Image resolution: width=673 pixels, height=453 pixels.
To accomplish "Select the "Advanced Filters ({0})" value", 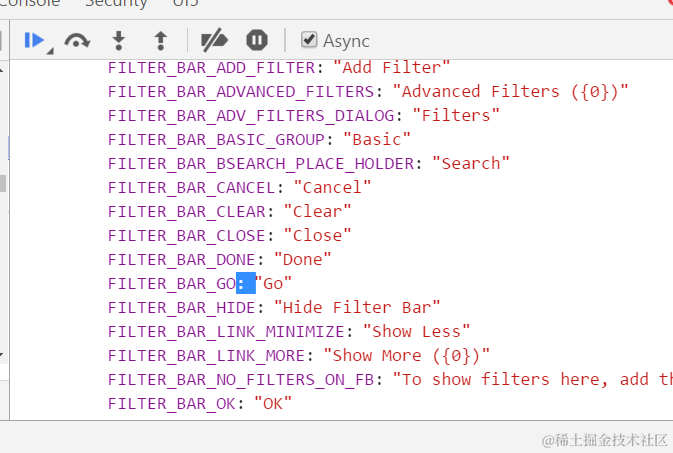I will (x=510, y=92).
